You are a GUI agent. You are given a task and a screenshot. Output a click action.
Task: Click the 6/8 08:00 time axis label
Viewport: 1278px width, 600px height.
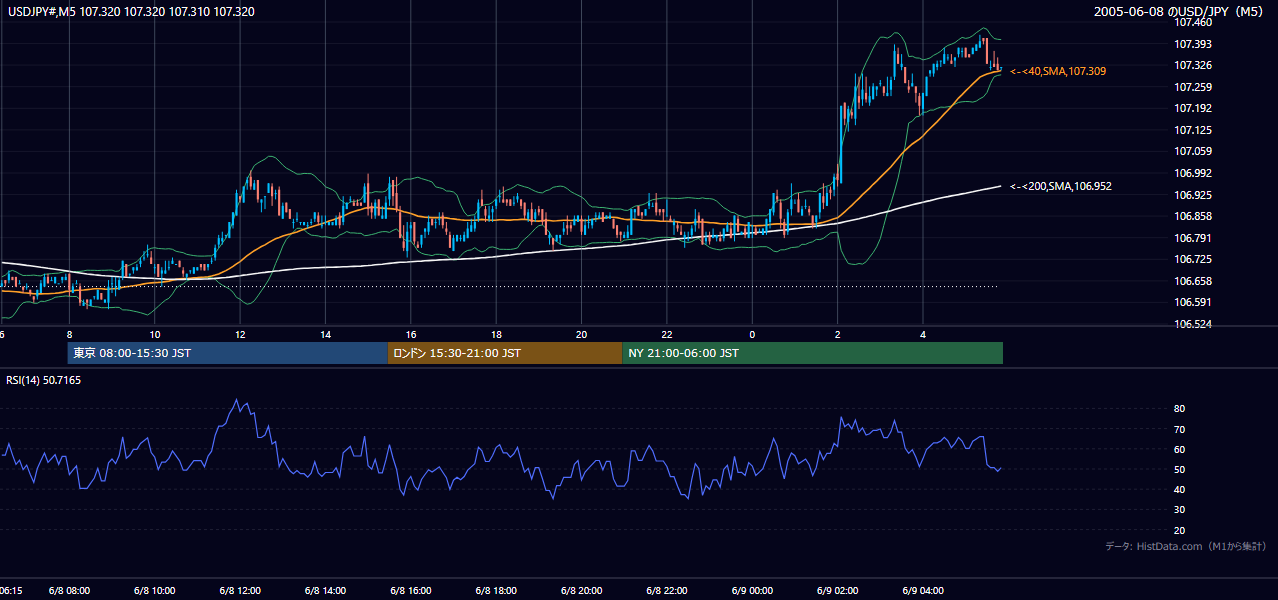pos(70,591)
